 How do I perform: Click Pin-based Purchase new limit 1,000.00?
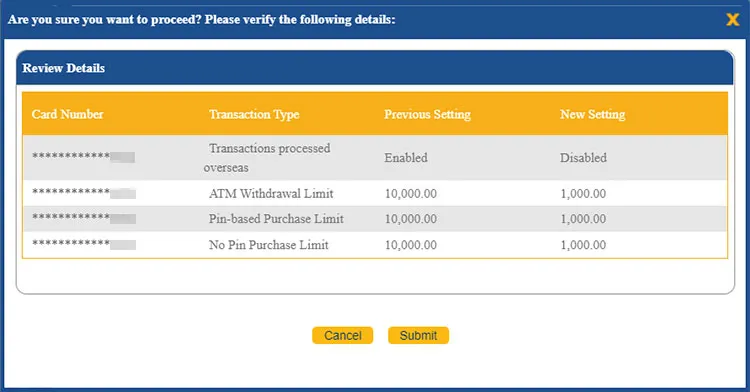tap(583, 219)
